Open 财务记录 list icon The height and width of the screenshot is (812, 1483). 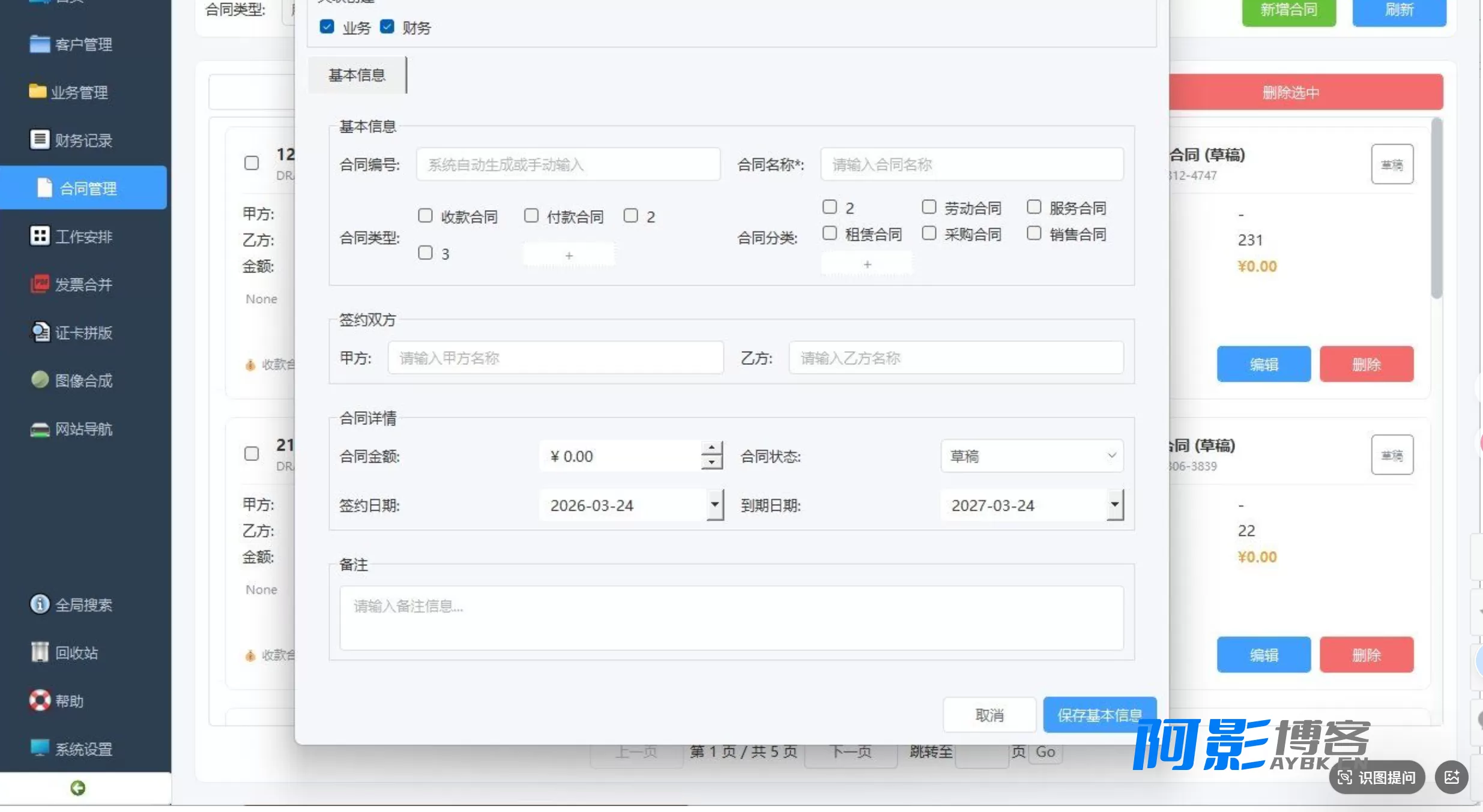pyautogui.click(x=40, y=139)
